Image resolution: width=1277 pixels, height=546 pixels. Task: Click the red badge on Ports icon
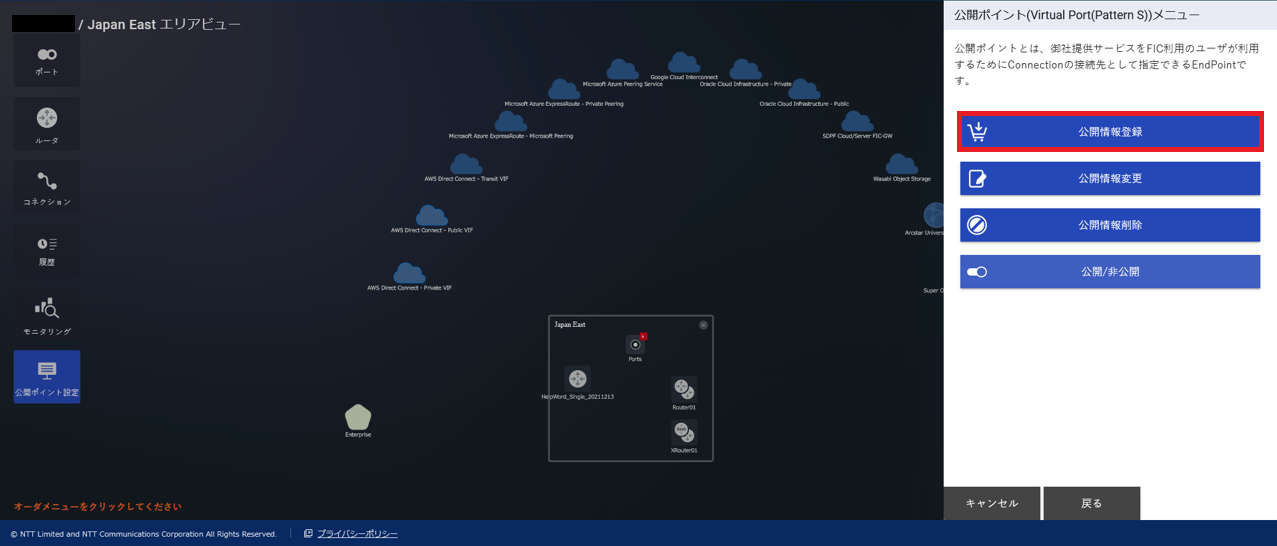pos(643,337)
